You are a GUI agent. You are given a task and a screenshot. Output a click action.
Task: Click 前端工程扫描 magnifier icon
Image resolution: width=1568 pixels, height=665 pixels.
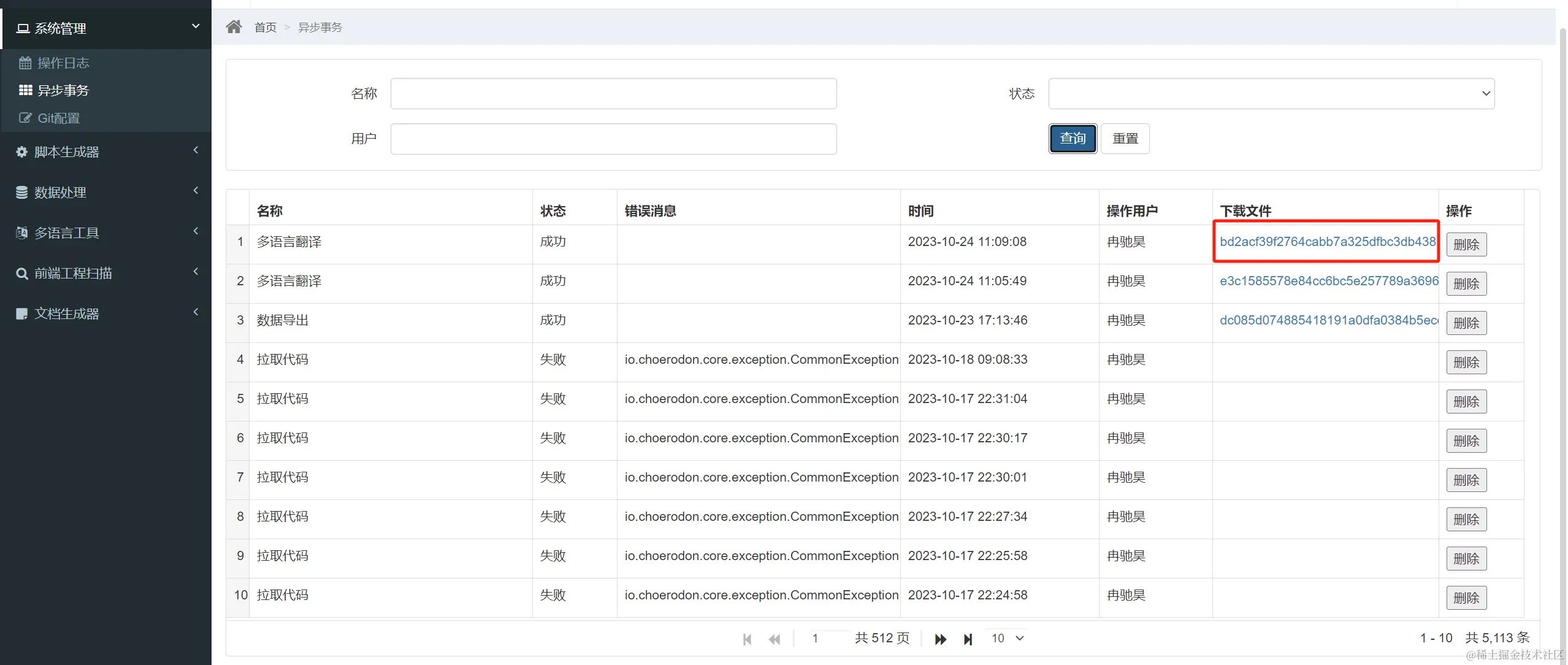[x=21, y=273]
